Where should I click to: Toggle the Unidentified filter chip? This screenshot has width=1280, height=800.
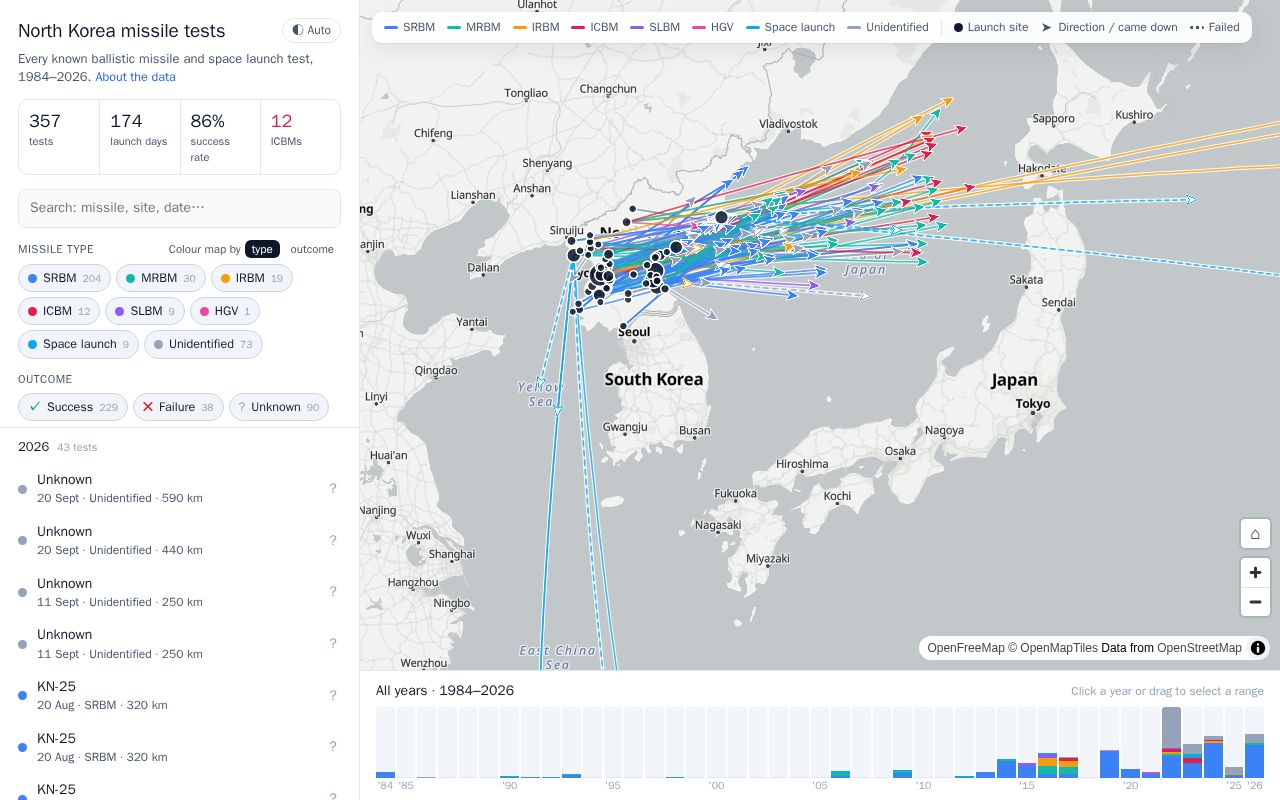pyautogui.click(x=203, y=344)
